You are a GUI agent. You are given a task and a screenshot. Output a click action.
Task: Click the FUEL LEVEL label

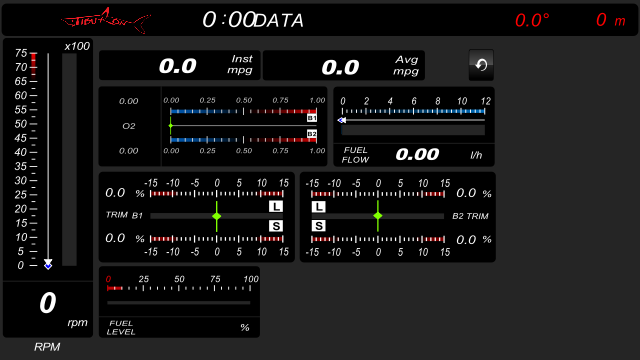pos(121,327)
